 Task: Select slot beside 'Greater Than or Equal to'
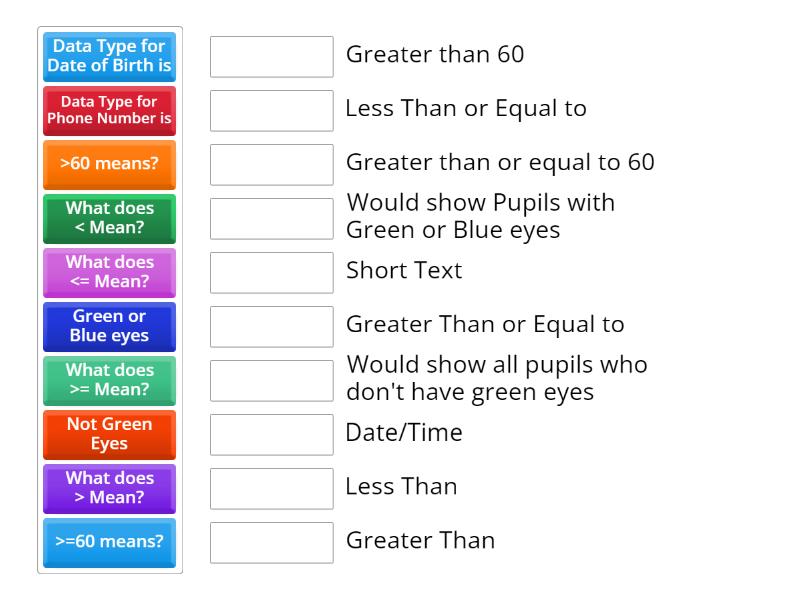(x=272, y=327)
